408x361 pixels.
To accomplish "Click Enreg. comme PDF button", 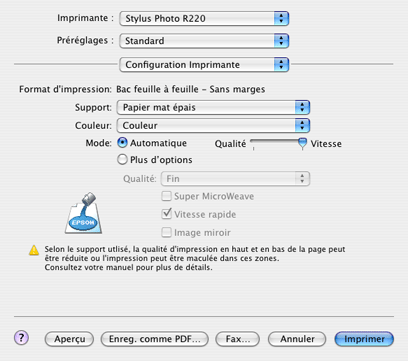I will coord(155,339).
